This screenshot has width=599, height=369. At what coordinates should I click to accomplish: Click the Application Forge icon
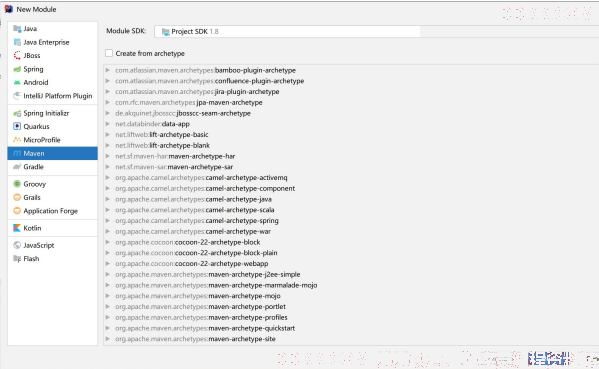17,211
